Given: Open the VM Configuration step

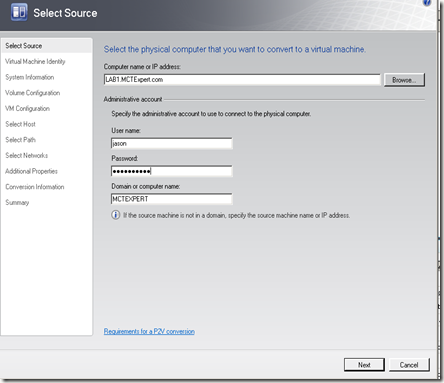Looking at the screenshot, I should coord(27,108).
